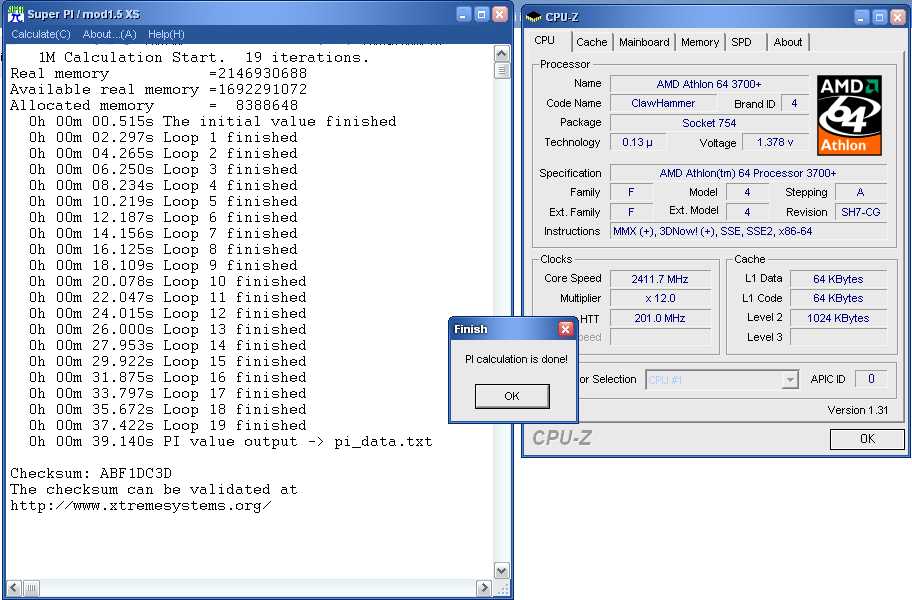Click the OK button in CPU-Z
912x600 pixels.
(x=867, y=439)
